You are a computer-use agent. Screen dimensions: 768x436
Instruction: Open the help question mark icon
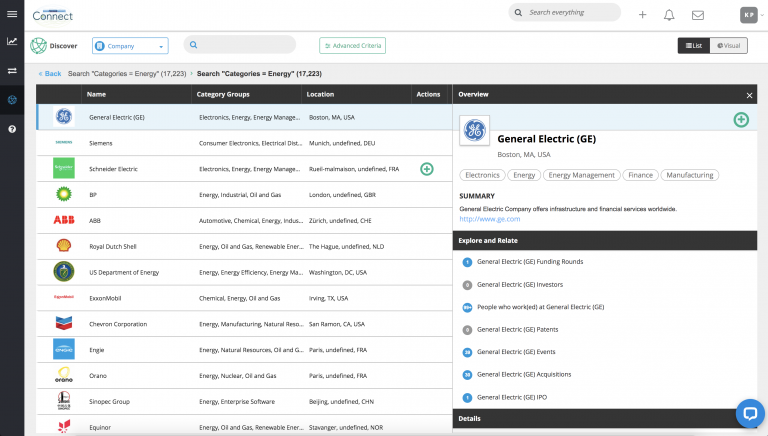click(x=12, y=129)
